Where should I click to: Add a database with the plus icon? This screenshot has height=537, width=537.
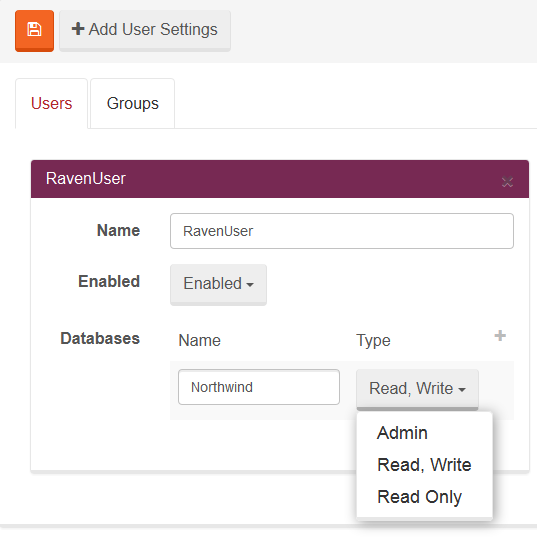pyautogui.click(x=500, y=336)
